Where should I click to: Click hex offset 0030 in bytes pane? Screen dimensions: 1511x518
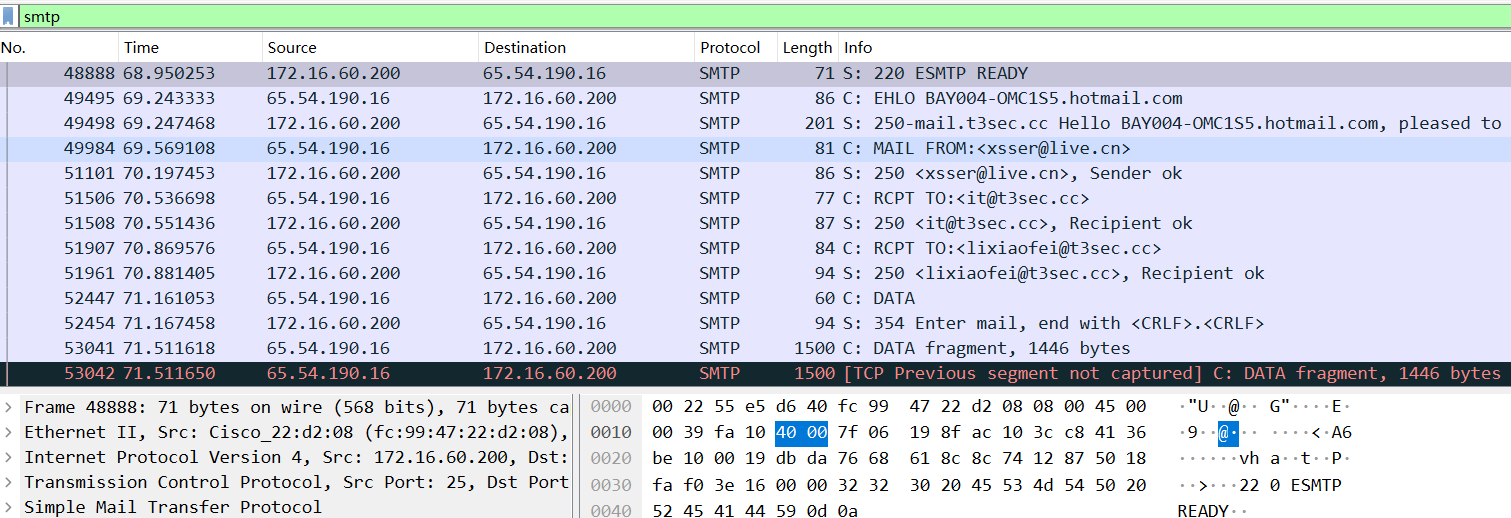click(611, 485)
